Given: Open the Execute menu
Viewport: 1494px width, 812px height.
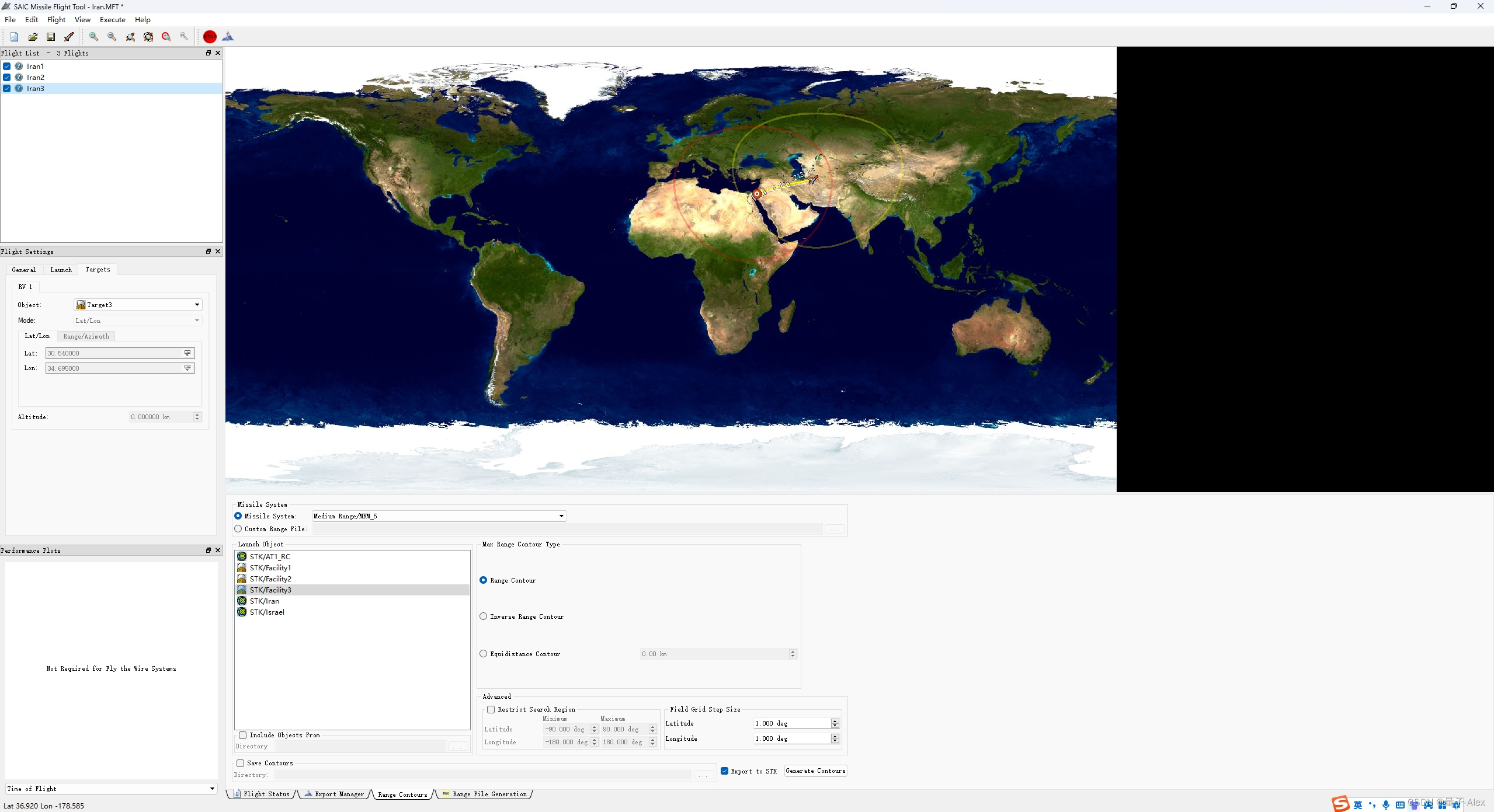Looking at the screenshot, I should pyautogui.click(x=112, y=19).
